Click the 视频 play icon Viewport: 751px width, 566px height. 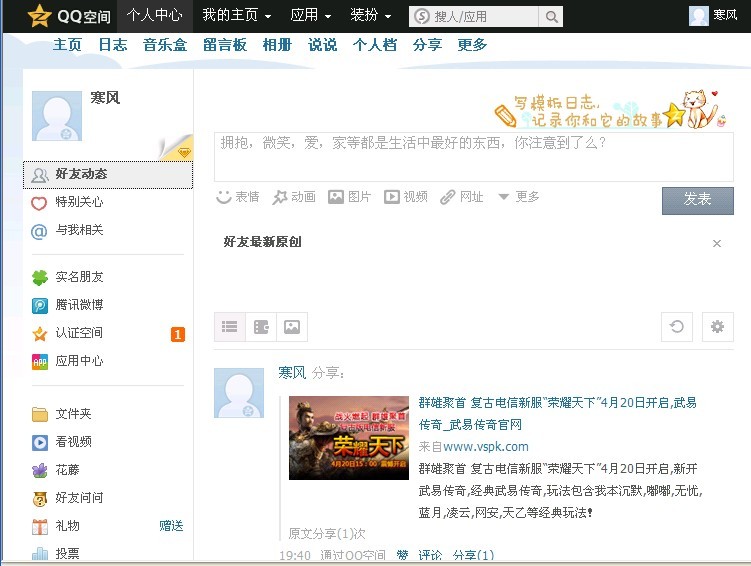[x=391, y=197]
